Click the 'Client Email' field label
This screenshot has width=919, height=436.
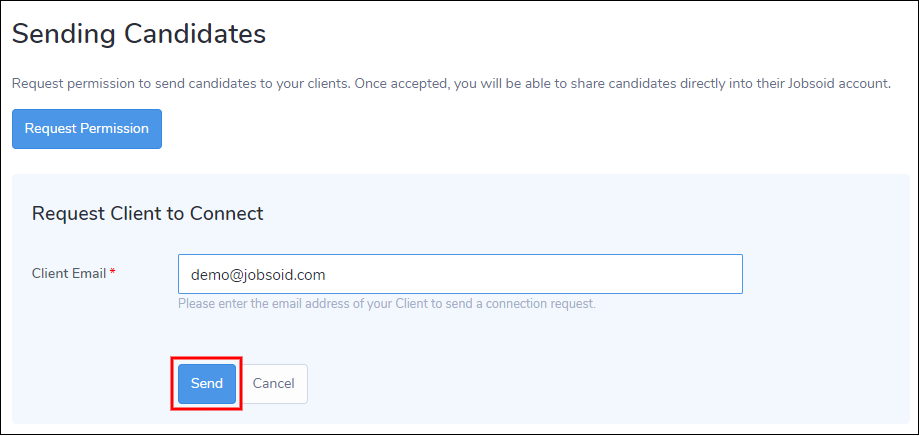(x=68, y=273)
